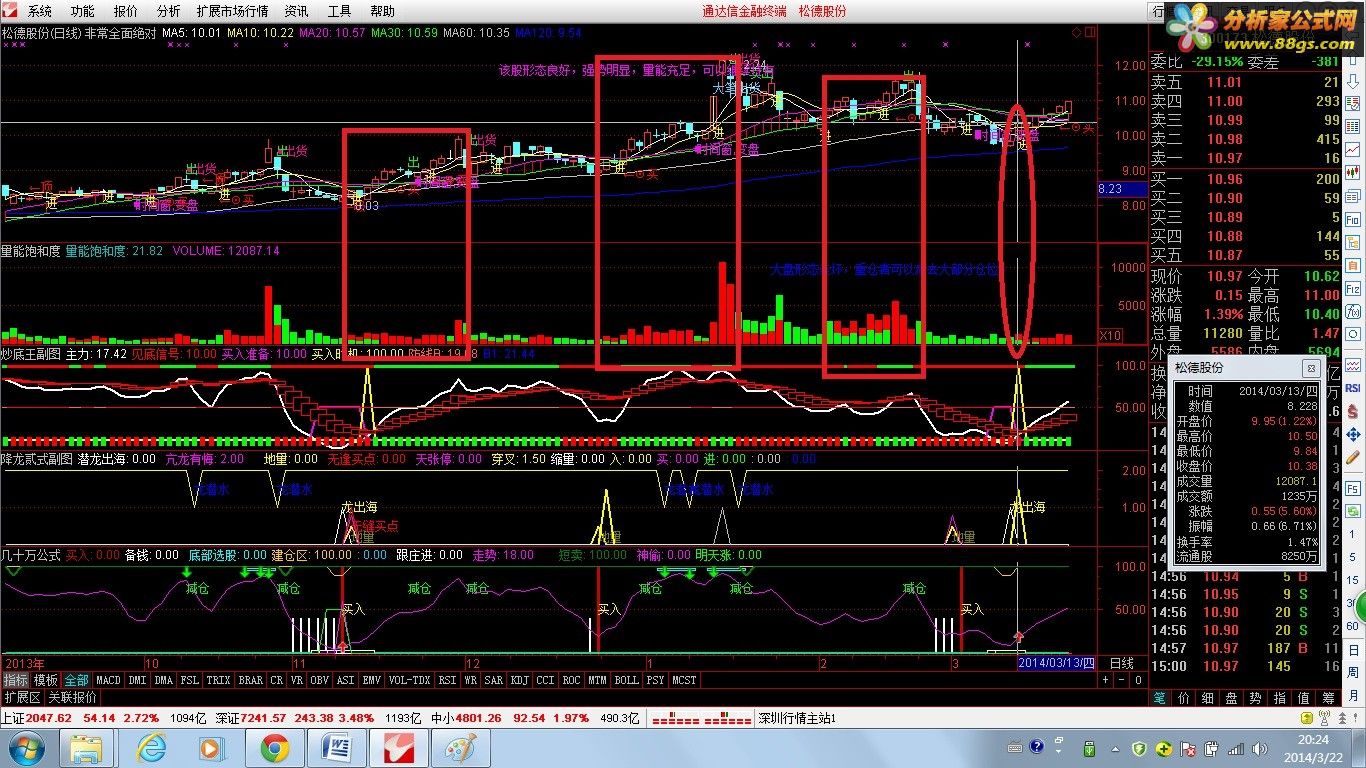Viewport: 1366px width, 768px height.
Task: Open the 系统 menu
Action: point(39,11)
